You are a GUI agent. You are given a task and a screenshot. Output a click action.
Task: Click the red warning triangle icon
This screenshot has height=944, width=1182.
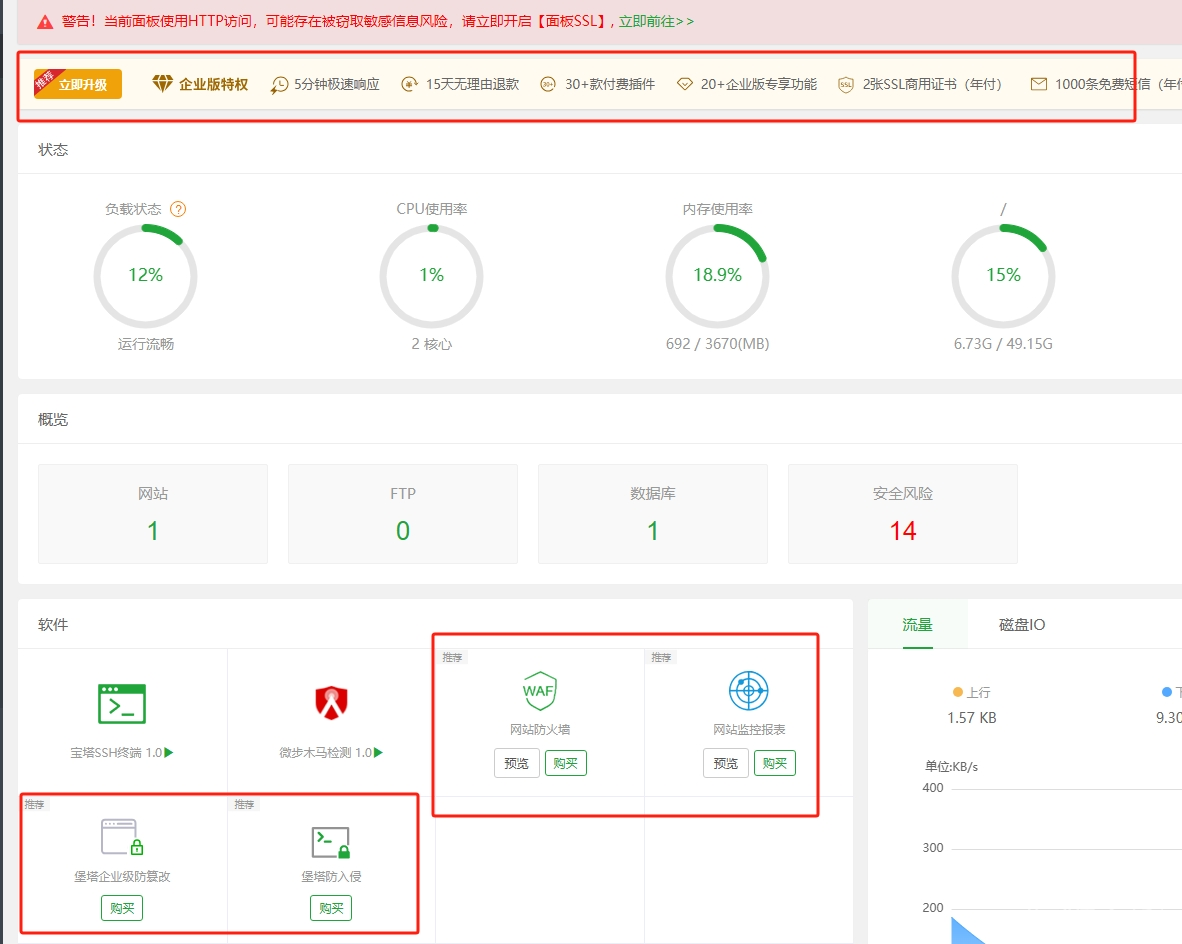45,22
